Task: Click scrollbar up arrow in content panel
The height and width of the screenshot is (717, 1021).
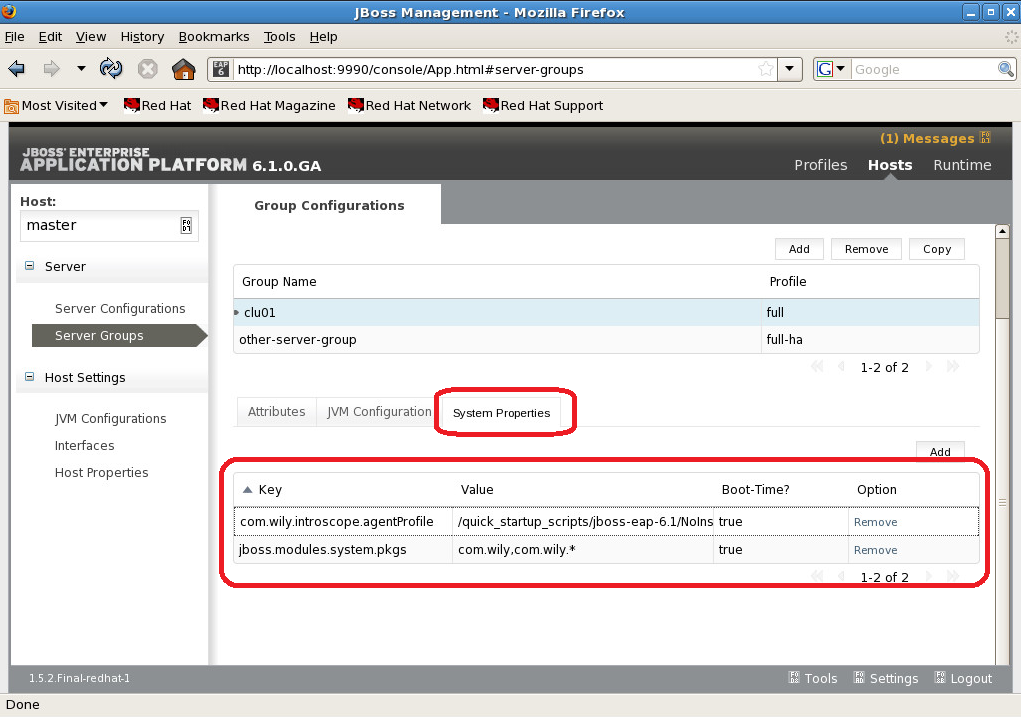Action: (1002, 231)
